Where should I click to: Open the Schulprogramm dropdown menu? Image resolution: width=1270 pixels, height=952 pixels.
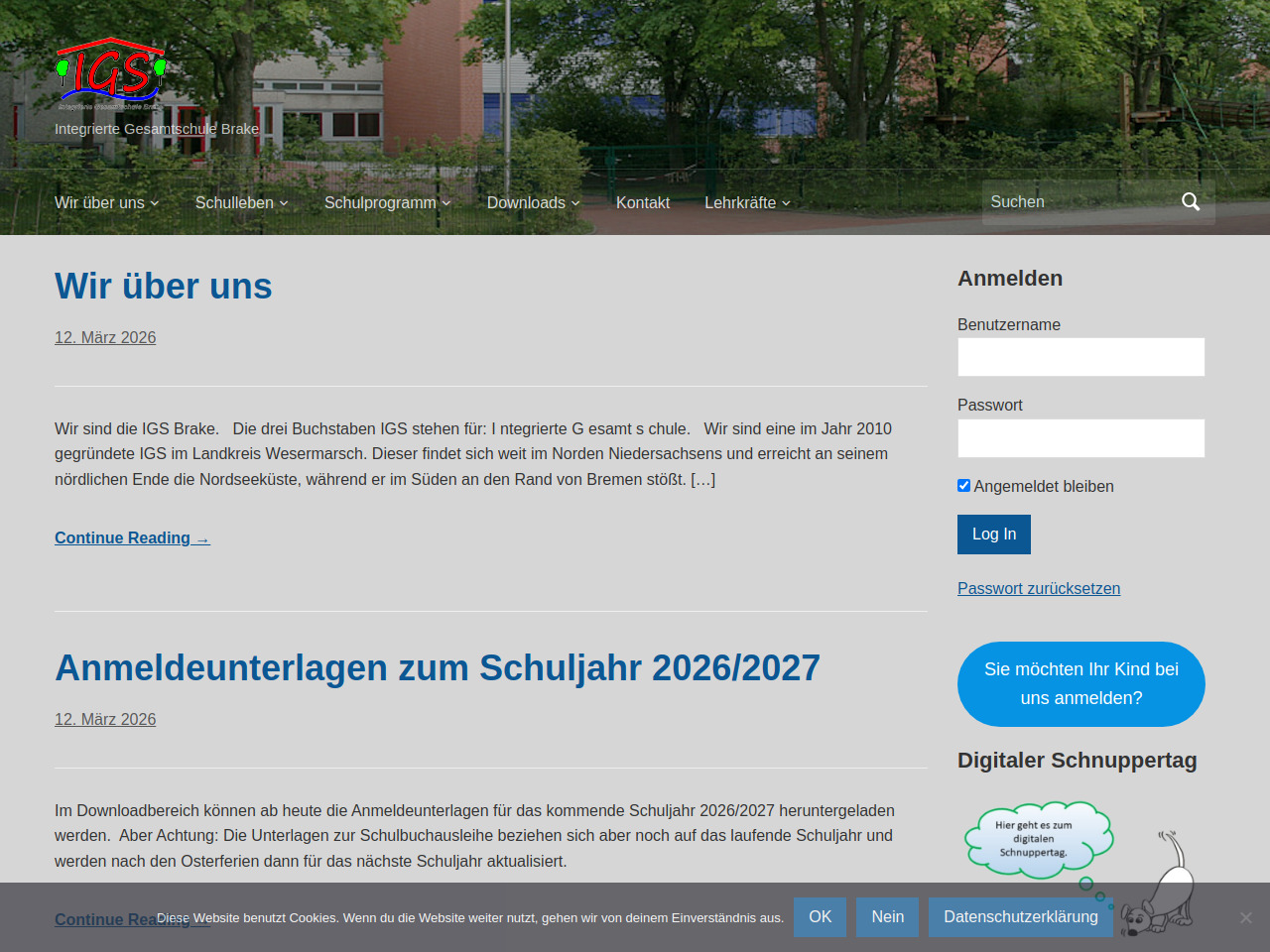coord(387,203)
